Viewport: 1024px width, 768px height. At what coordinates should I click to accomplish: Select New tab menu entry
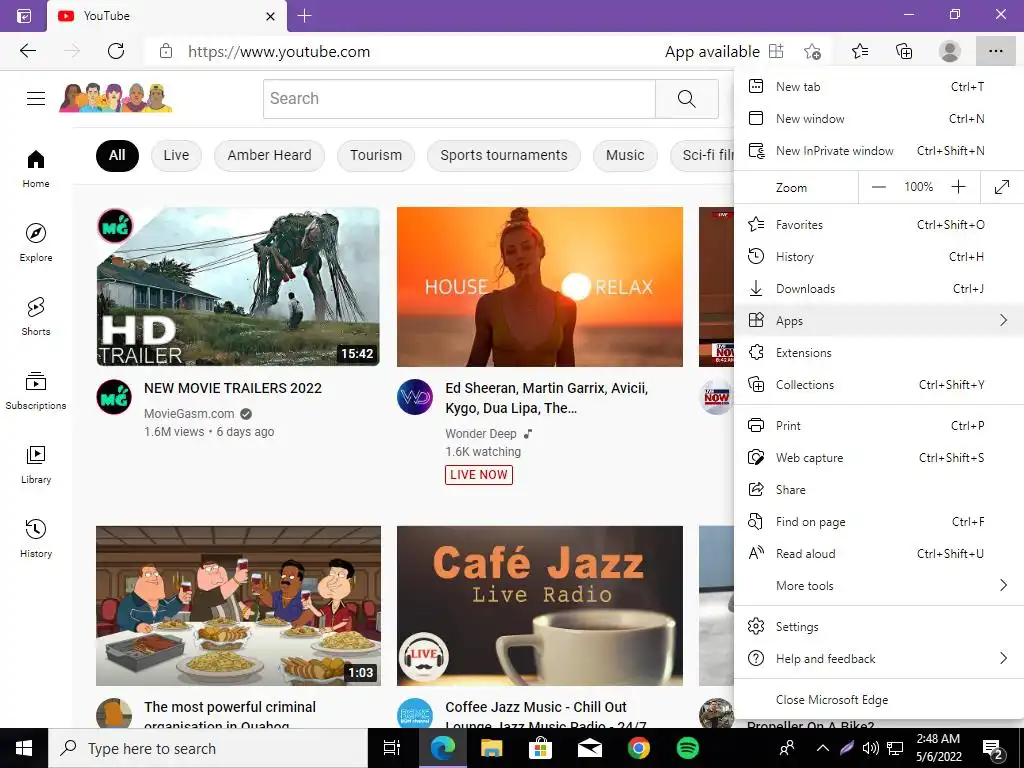click(x=879, y=87)
